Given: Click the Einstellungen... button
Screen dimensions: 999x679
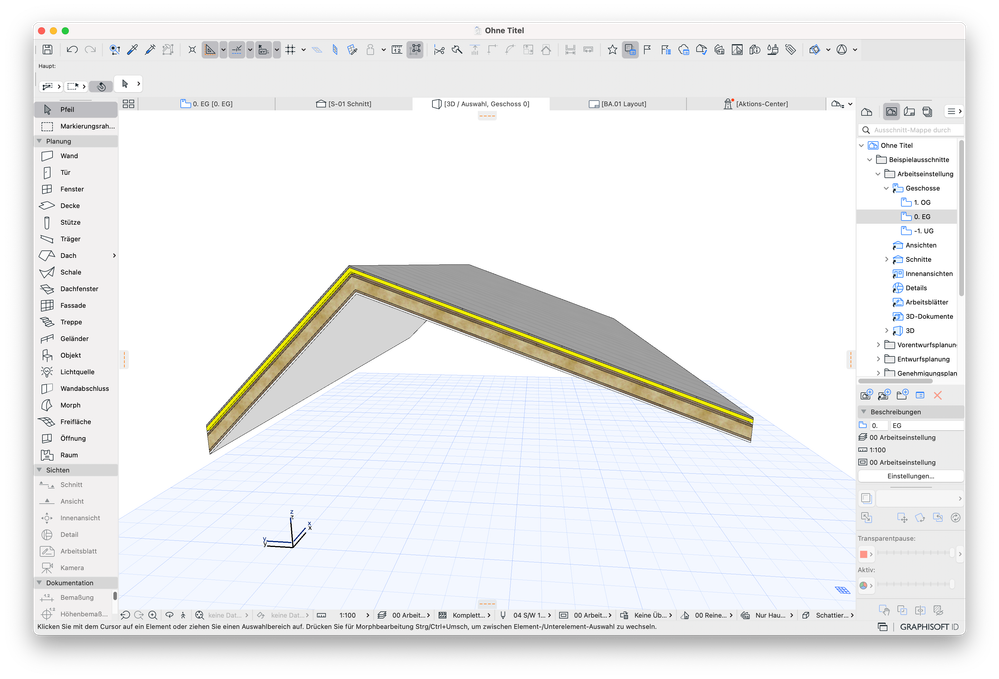Looking at the screenshot, I should point(910,476).
